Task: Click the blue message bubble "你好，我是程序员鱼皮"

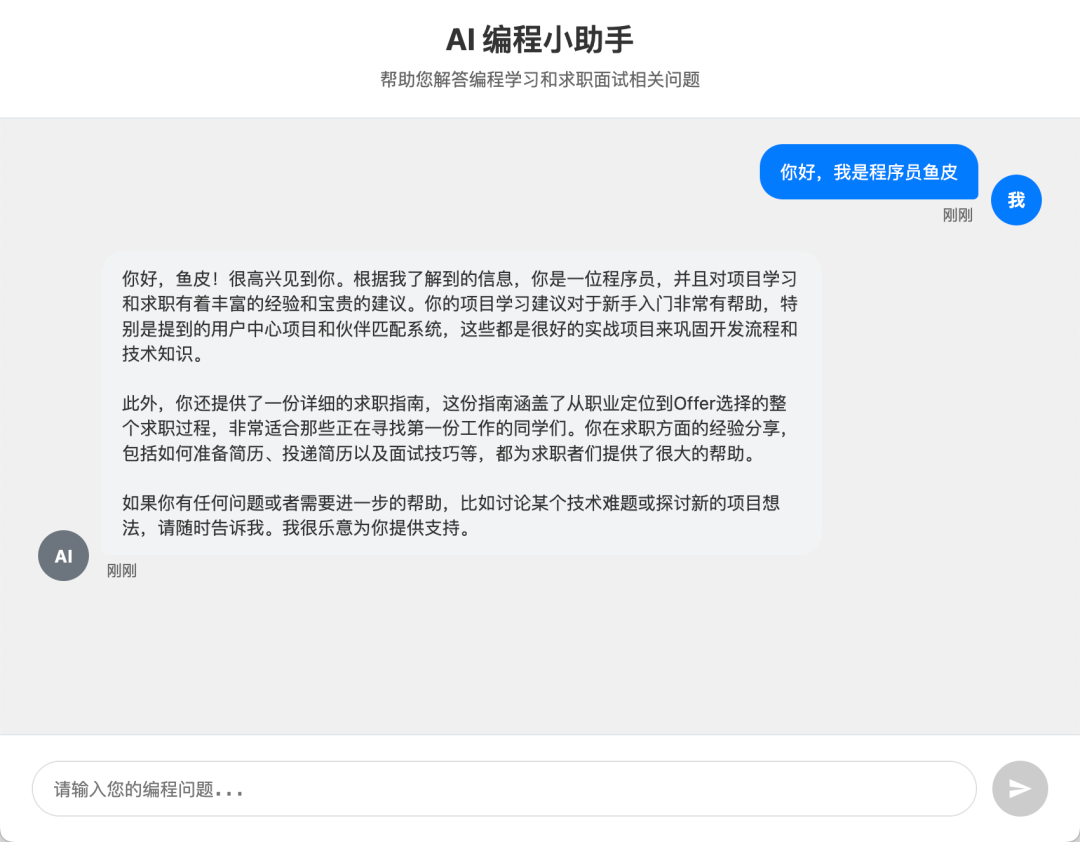Action: coord(868,171)
